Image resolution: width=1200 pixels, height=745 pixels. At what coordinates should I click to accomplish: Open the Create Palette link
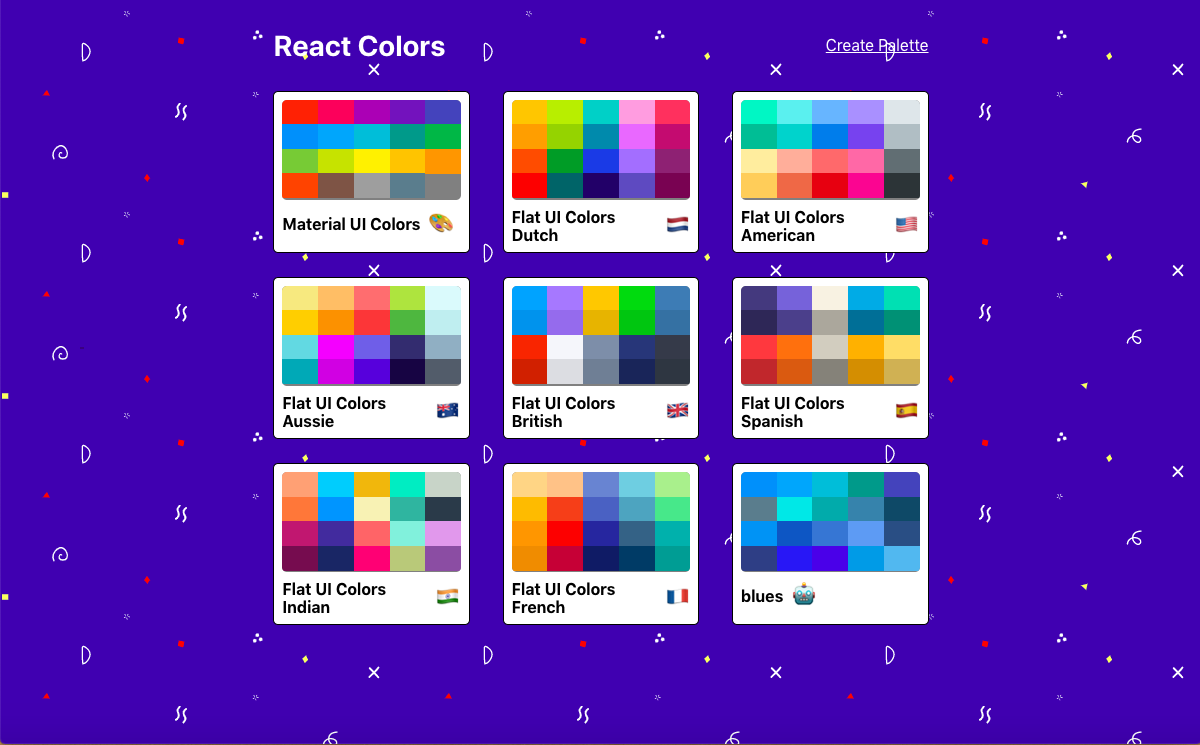coord(877,45)
